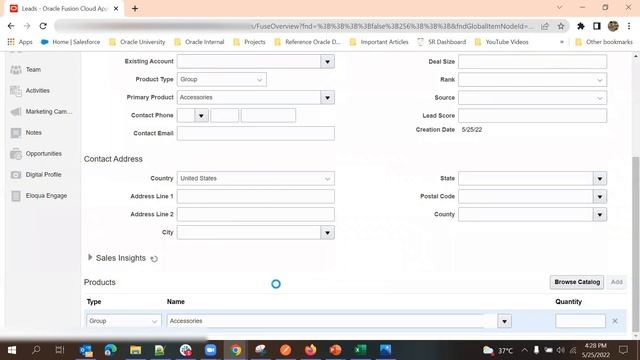The height and width of the screenshot is (360, 640).
Task: Open Windows taskbar search
Action: [36, 350]
